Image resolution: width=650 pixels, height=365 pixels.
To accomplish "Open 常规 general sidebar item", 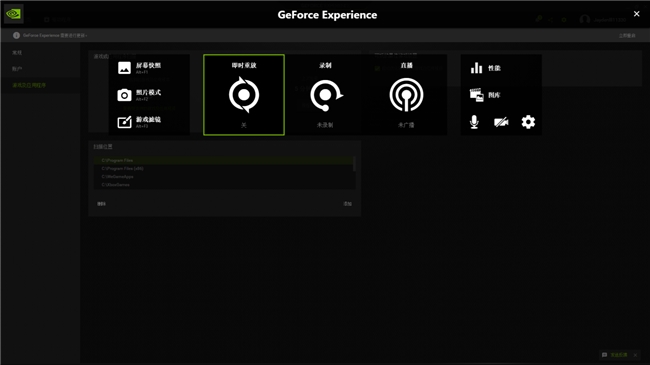I will coord(17,53).
